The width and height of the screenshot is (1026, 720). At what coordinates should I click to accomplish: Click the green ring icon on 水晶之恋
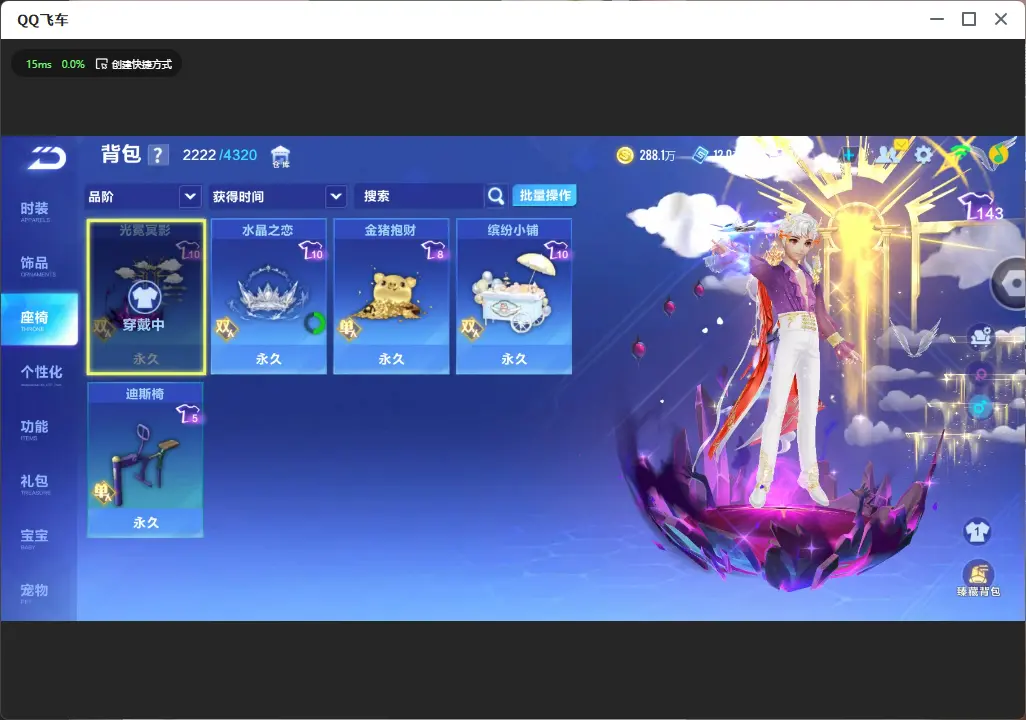pyautogui.click(x=315, y=323)
